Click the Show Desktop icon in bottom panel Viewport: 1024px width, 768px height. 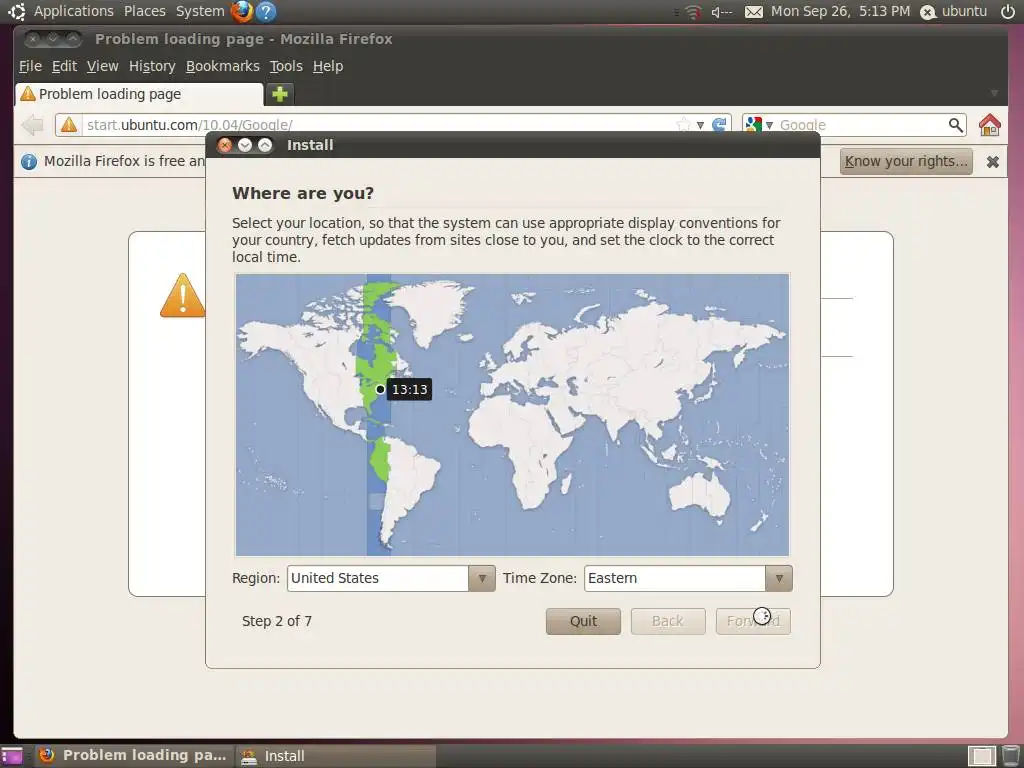point(11,756)
